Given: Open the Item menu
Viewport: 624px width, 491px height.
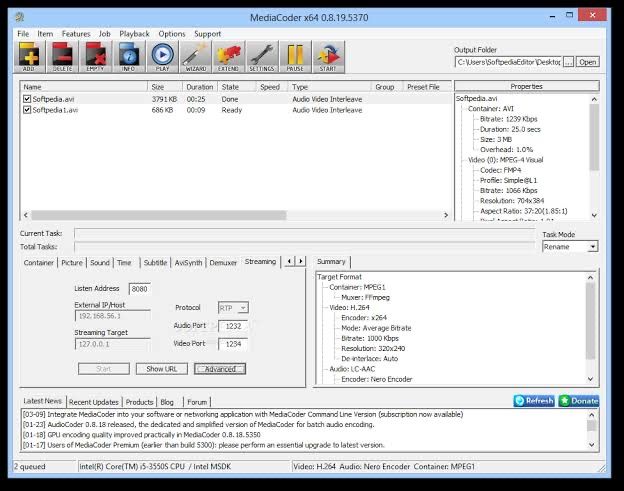Looking at the screenshot, I should click(45, 34).
